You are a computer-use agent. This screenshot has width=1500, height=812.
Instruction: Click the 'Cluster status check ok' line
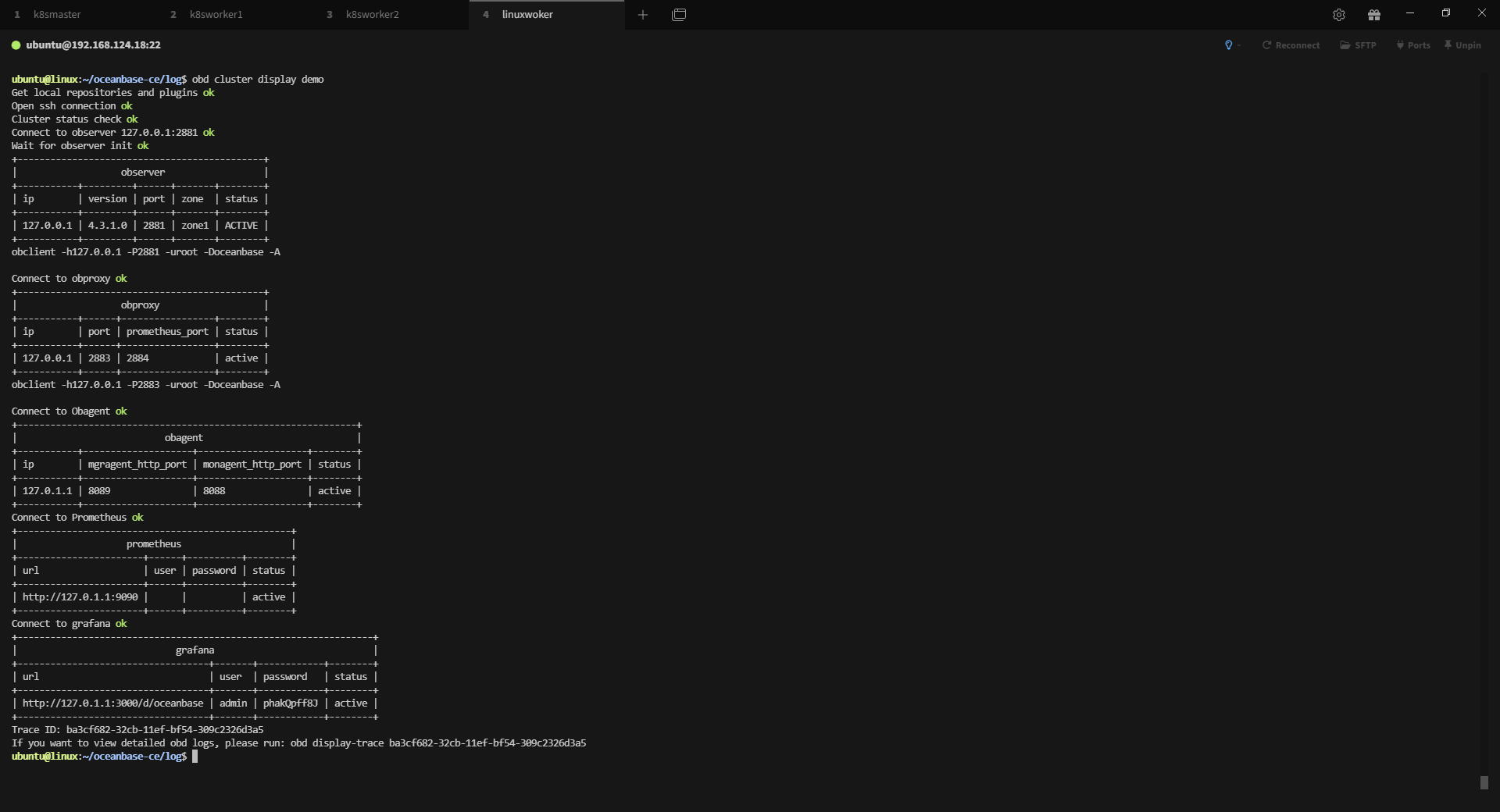tap(74, 119)
